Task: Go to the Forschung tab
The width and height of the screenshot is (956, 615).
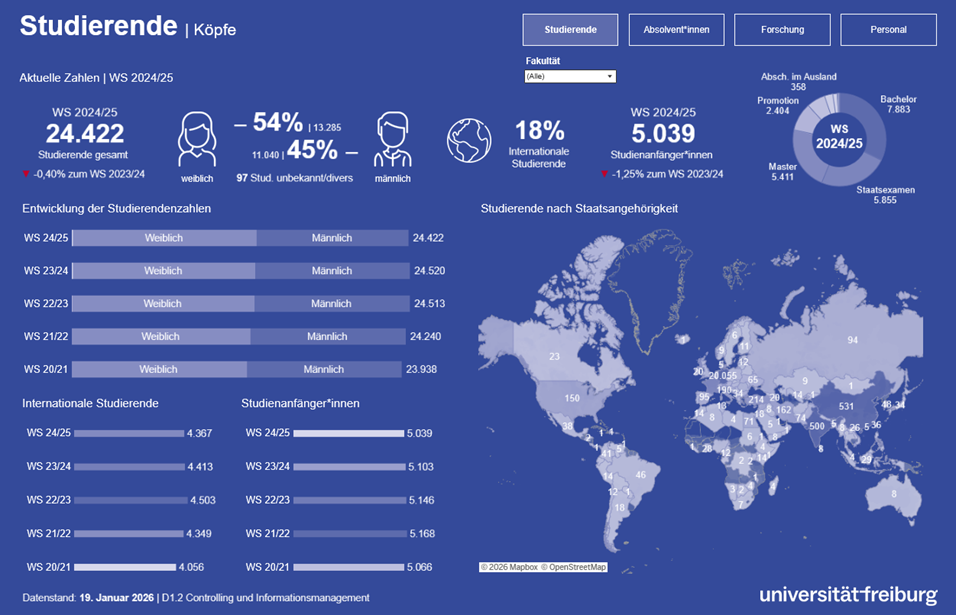Action: click(782, 30)
